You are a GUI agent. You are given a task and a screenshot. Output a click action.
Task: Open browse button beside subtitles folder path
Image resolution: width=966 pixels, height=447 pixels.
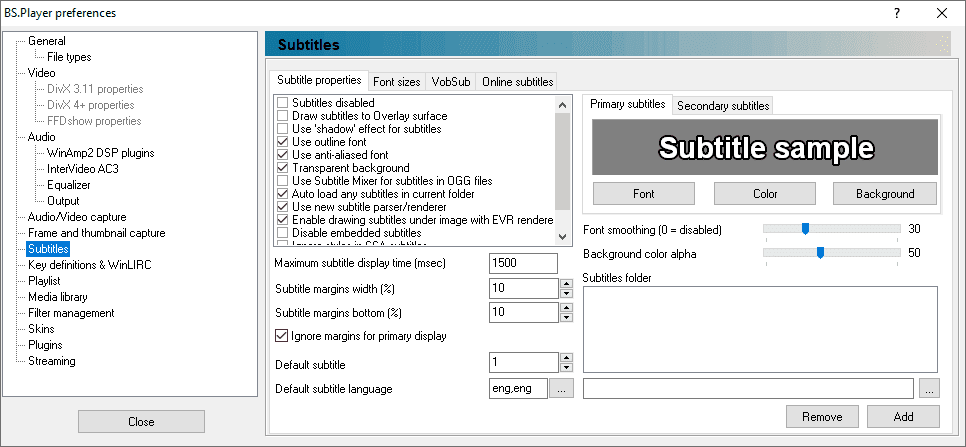point(929,388)
